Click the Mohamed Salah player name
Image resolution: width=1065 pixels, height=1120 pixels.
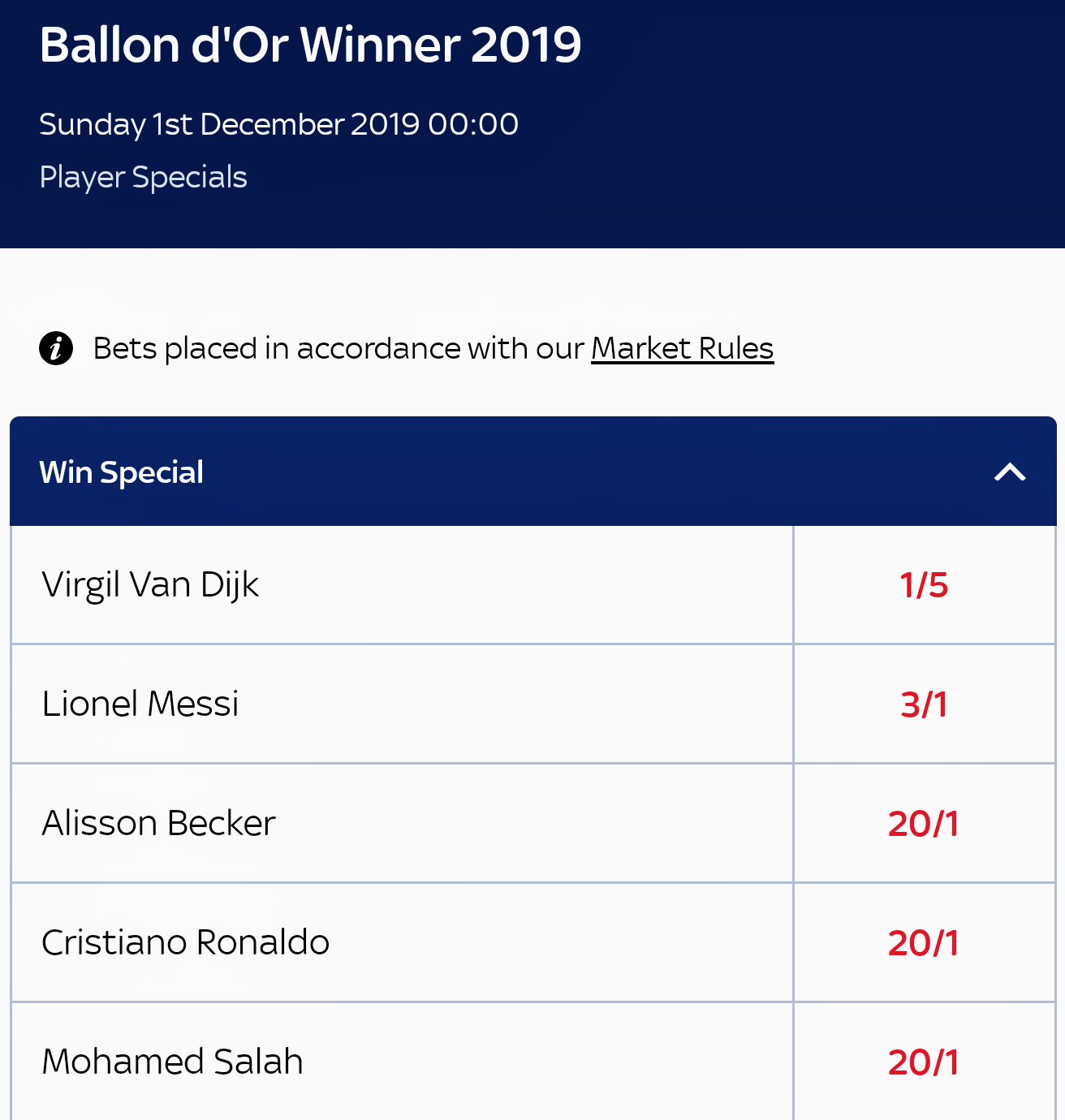point(173,1062)
